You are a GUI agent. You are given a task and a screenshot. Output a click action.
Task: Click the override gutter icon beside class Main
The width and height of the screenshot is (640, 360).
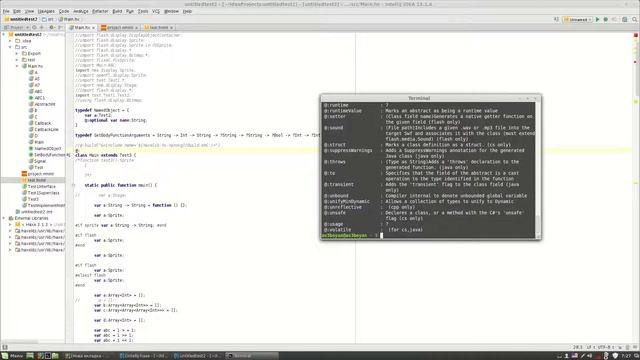tap(68, 155)
